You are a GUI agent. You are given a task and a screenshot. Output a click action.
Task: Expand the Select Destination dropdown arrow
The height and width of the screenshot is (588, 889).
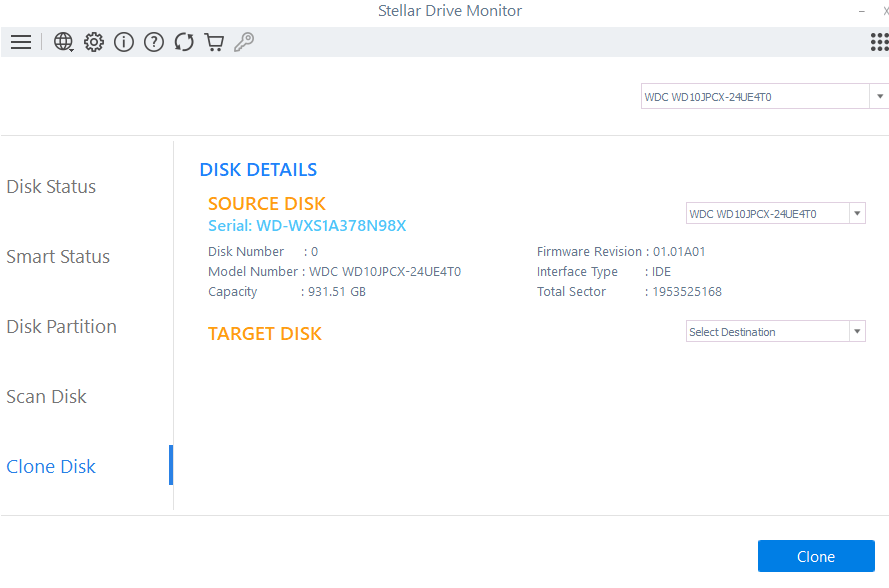pyautogui.click(x=857, y=331)
